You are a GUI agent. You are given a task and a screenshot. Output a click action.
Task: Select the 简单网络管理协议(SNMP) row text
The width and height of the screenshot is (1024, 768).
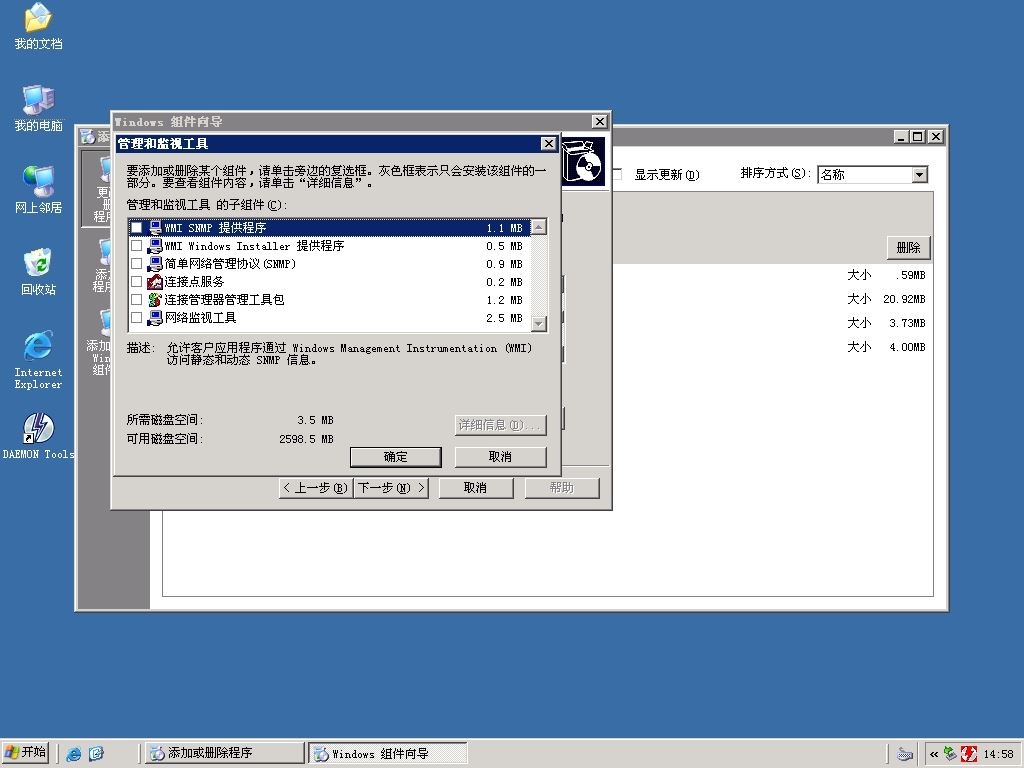(230, 264)
